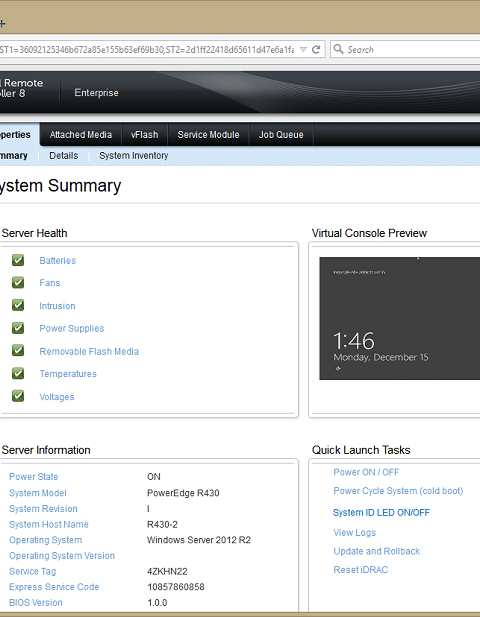Switch to the Attached Media tab

(81, 135)
